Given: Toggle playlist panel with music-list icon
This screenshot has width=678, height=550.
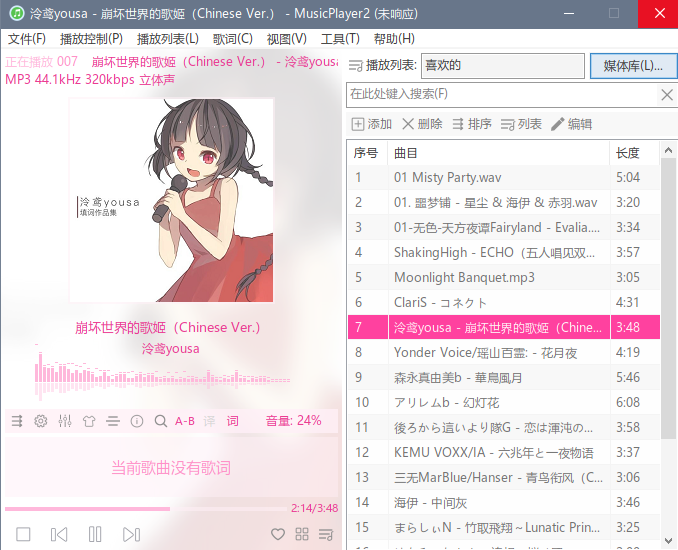Looking at the screenshot, I should 326,534.
